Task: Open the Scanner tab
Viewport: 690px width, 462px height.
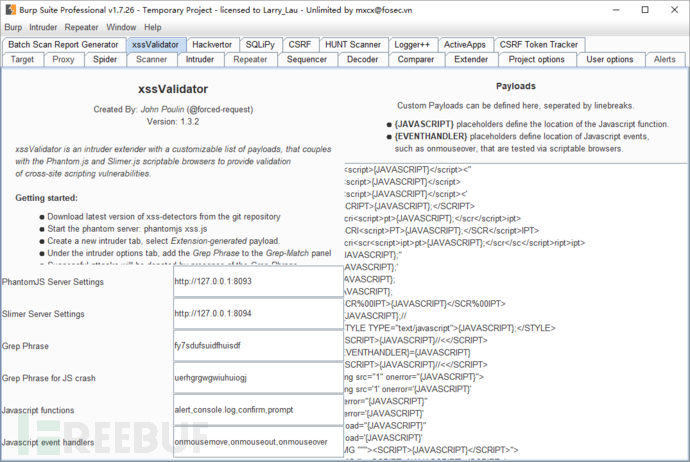Action: 151,59
